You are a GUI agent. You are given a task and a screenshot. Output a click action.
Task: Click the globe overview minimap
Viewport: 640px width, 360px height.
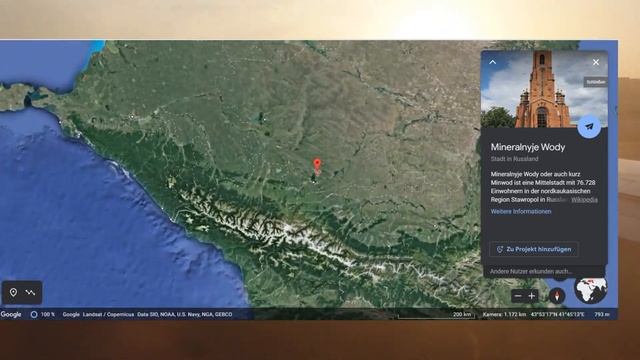tap(591, 289)
